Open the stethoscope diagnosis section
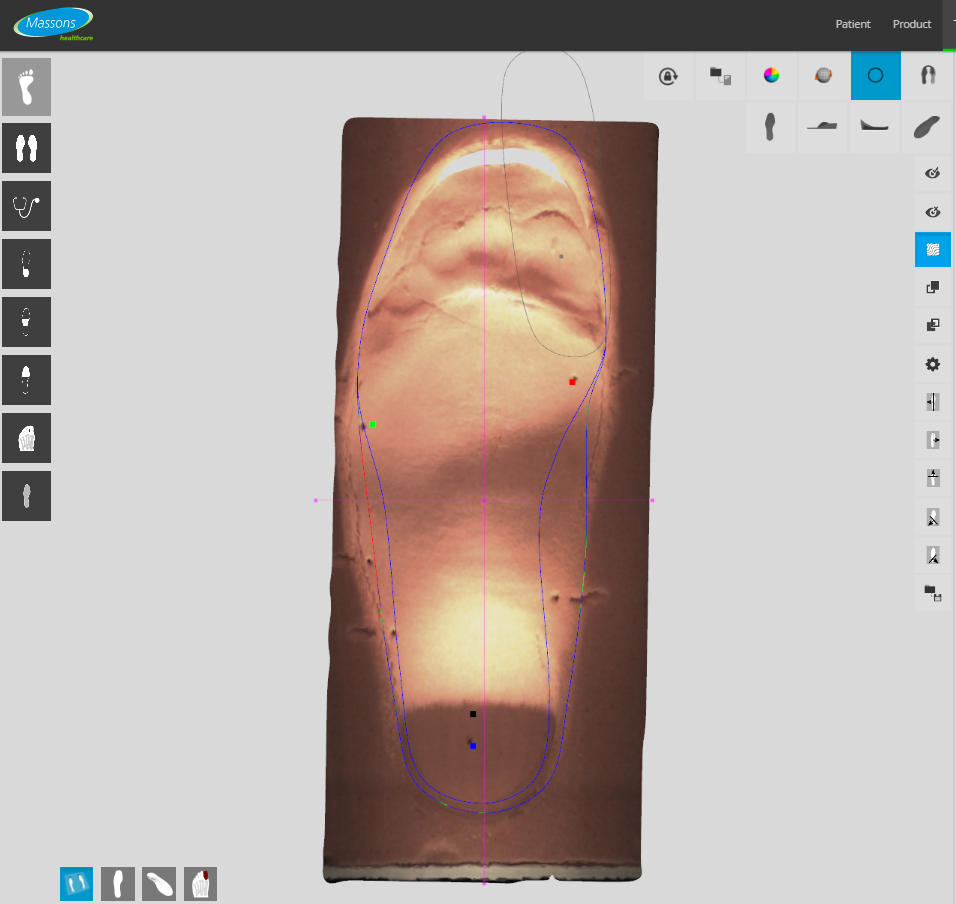 26,206
